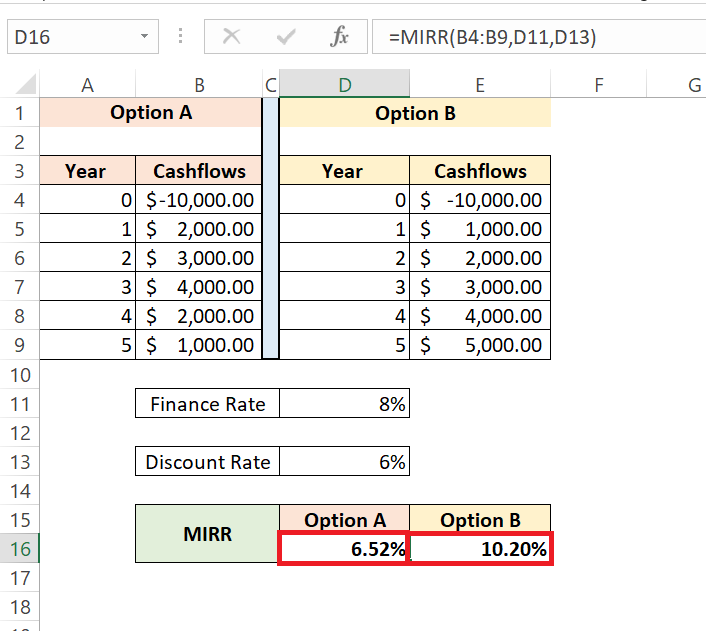Image resolution: width=706 pixels, height=631 pixels.
Task: Select Option A's $3,000.00 cashflow in year 2
Action: click(199, 258)
